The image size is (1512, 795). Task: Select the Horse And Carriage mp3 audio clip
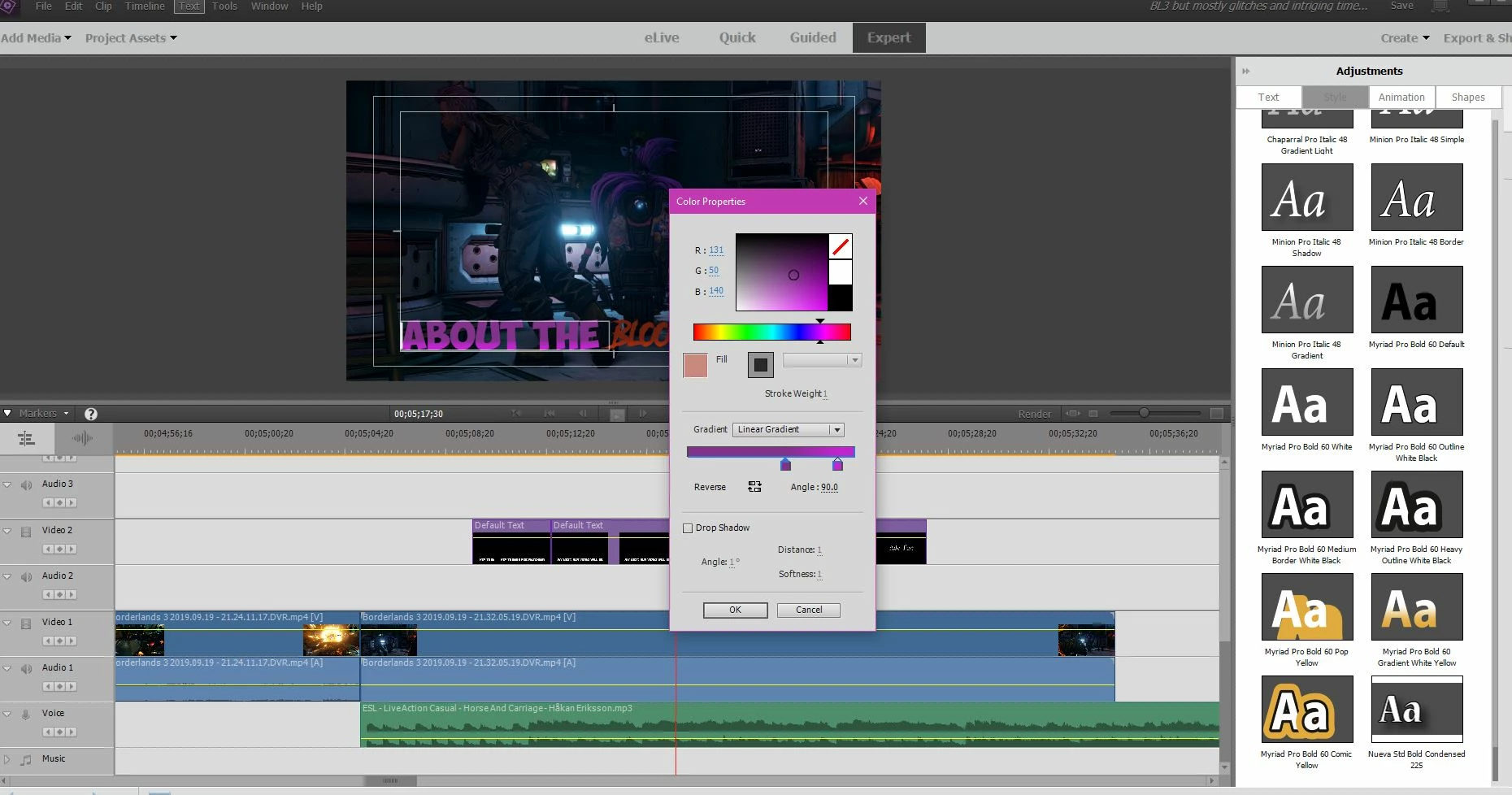coord(789,724)
